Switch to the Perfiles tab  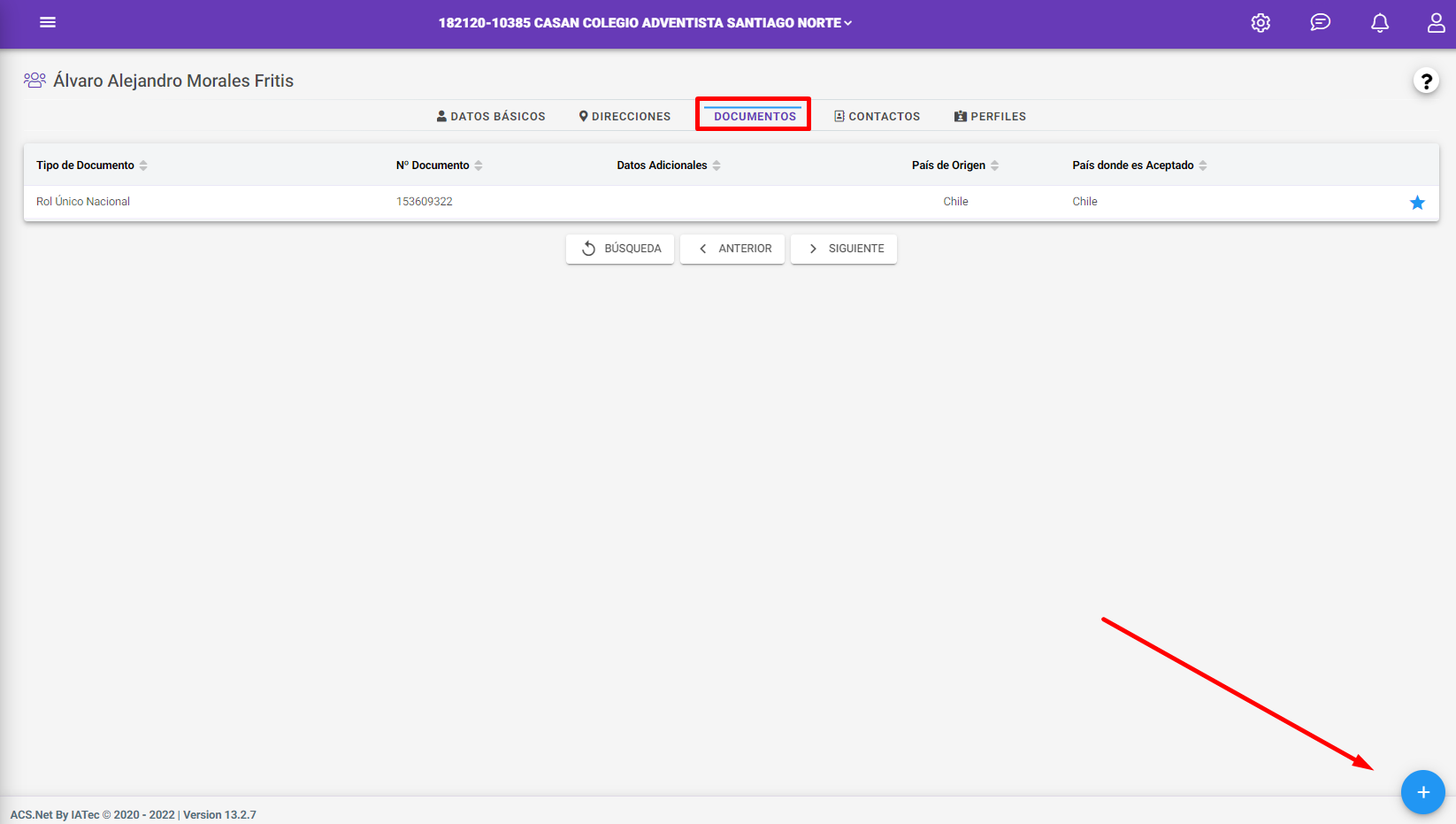coord(990,116)
